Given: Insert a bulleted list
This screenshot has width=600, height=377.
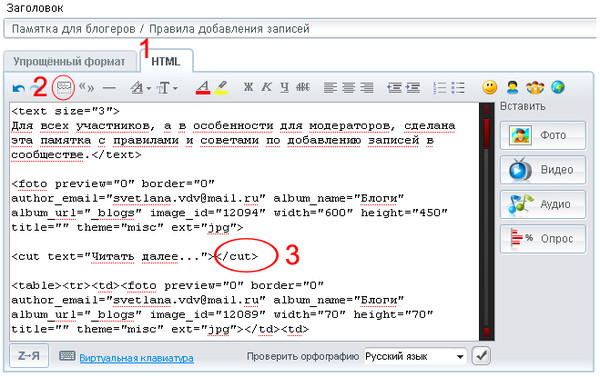Looking at the screenshot, I should pyautogui.click(x=458, y=88).
